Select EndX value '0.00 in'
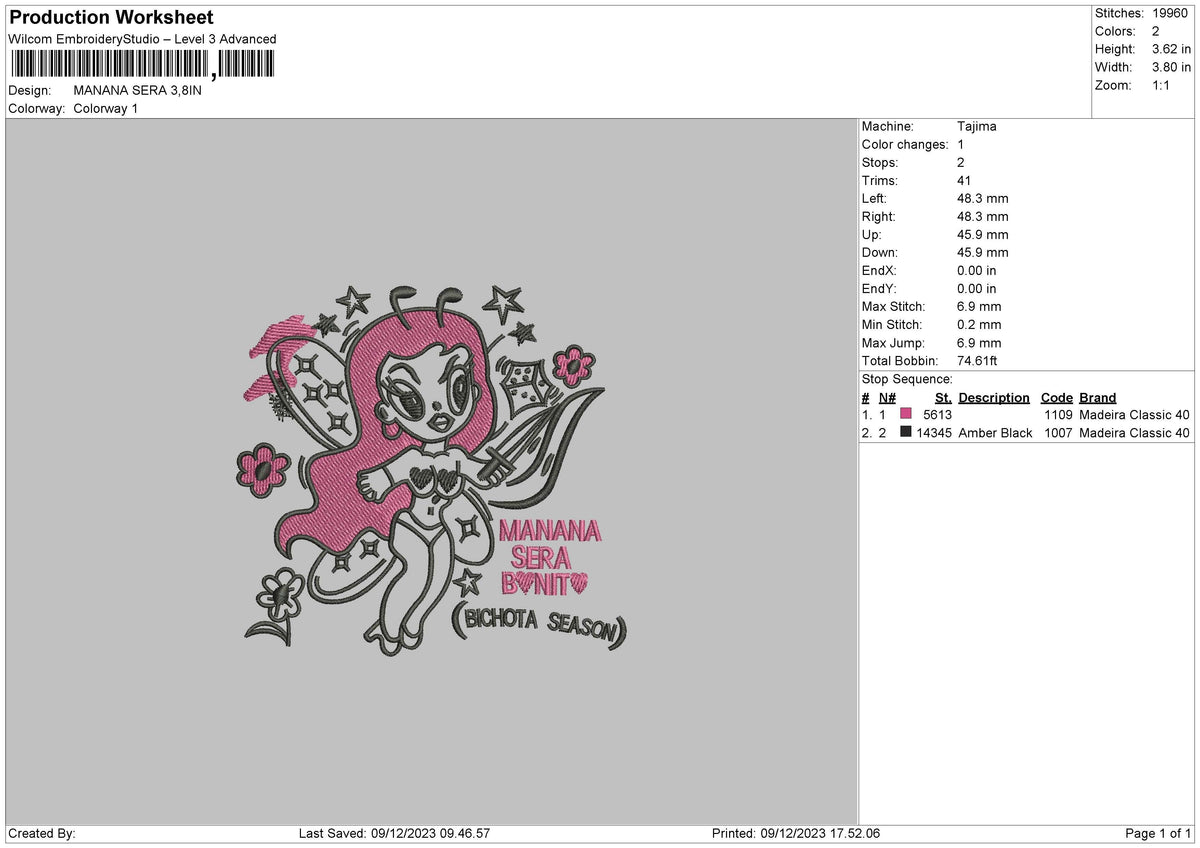 pos(977,270)
